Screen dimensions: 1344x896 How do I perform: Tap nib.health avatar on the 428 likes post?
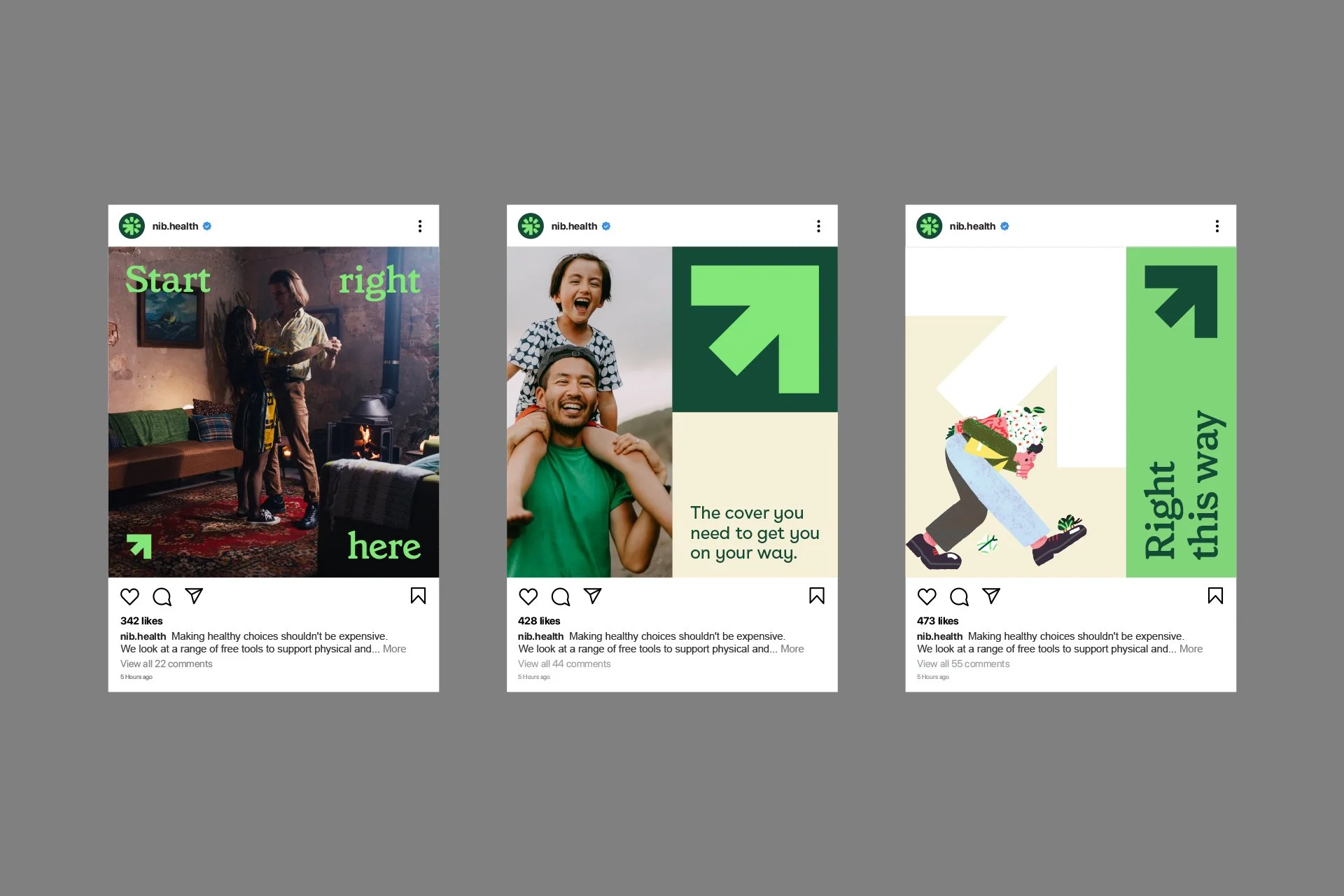(531, 226)
